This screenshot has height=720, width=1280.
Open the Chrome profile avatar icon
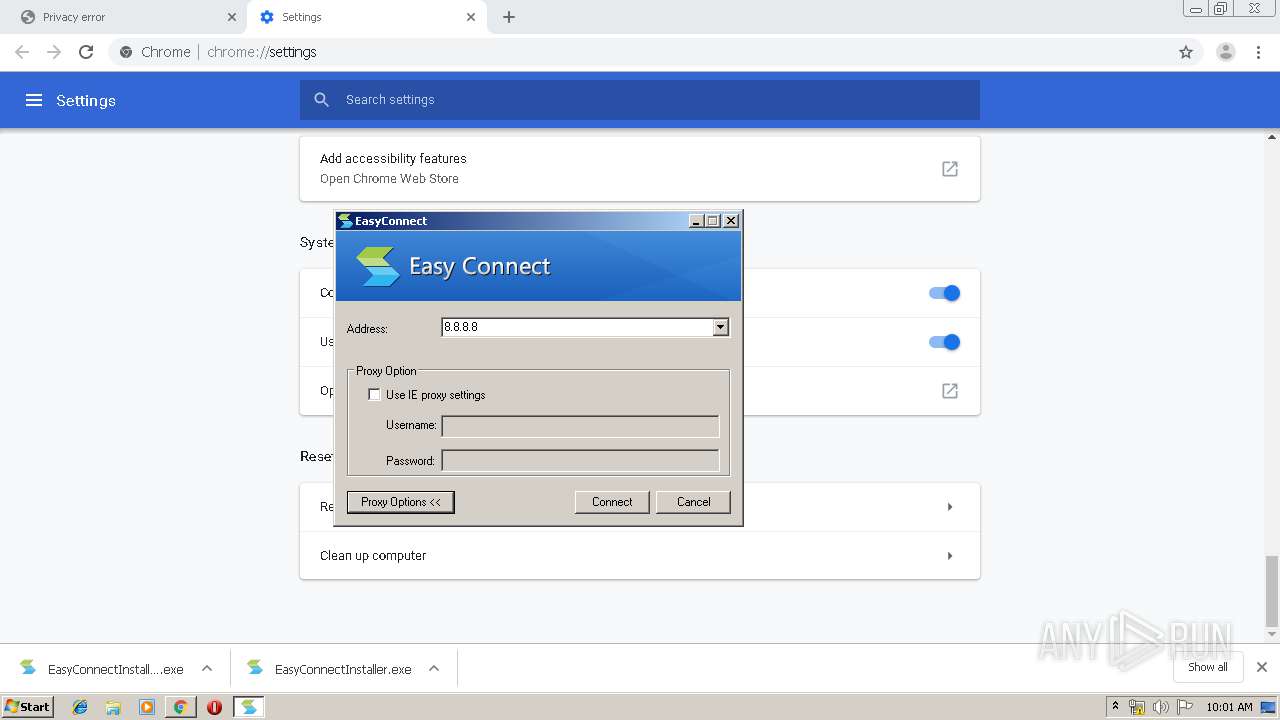tap(1226, 52)
